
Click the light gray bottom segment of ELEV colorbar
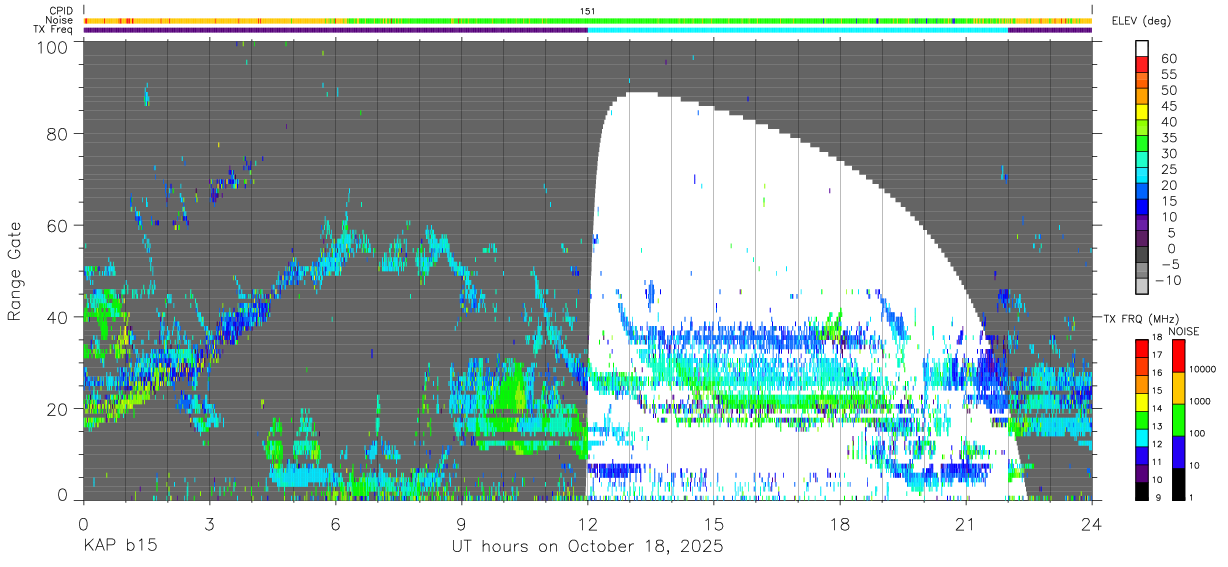[x=1142, y=287]
